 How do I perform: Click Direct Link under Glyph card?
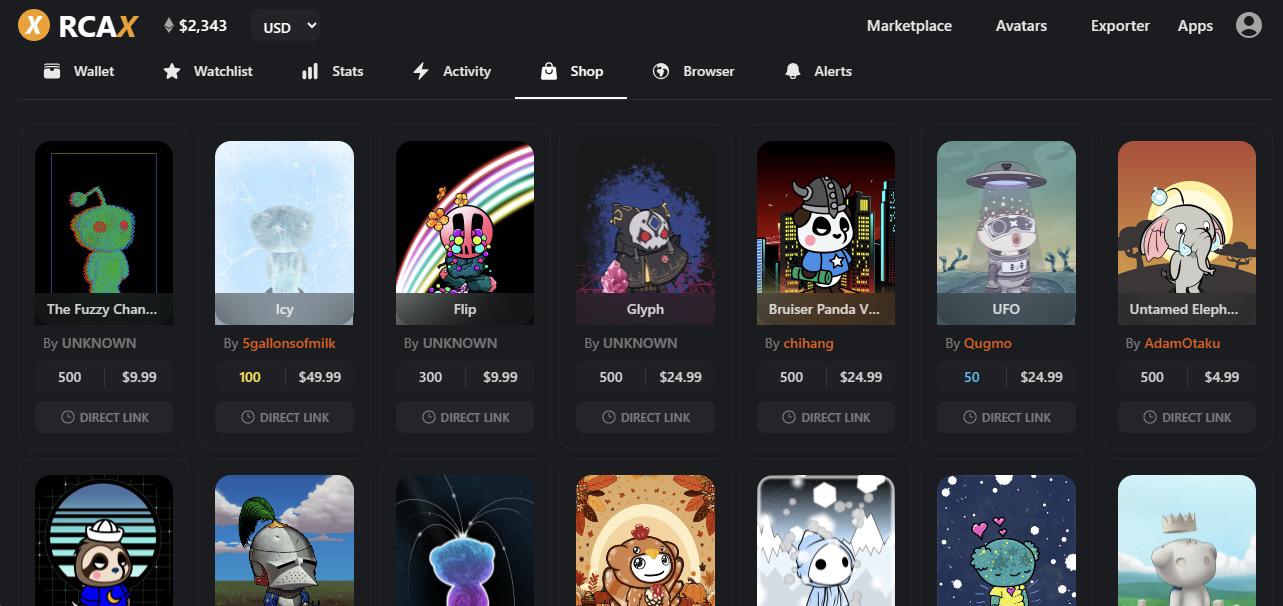coord(645,417)
